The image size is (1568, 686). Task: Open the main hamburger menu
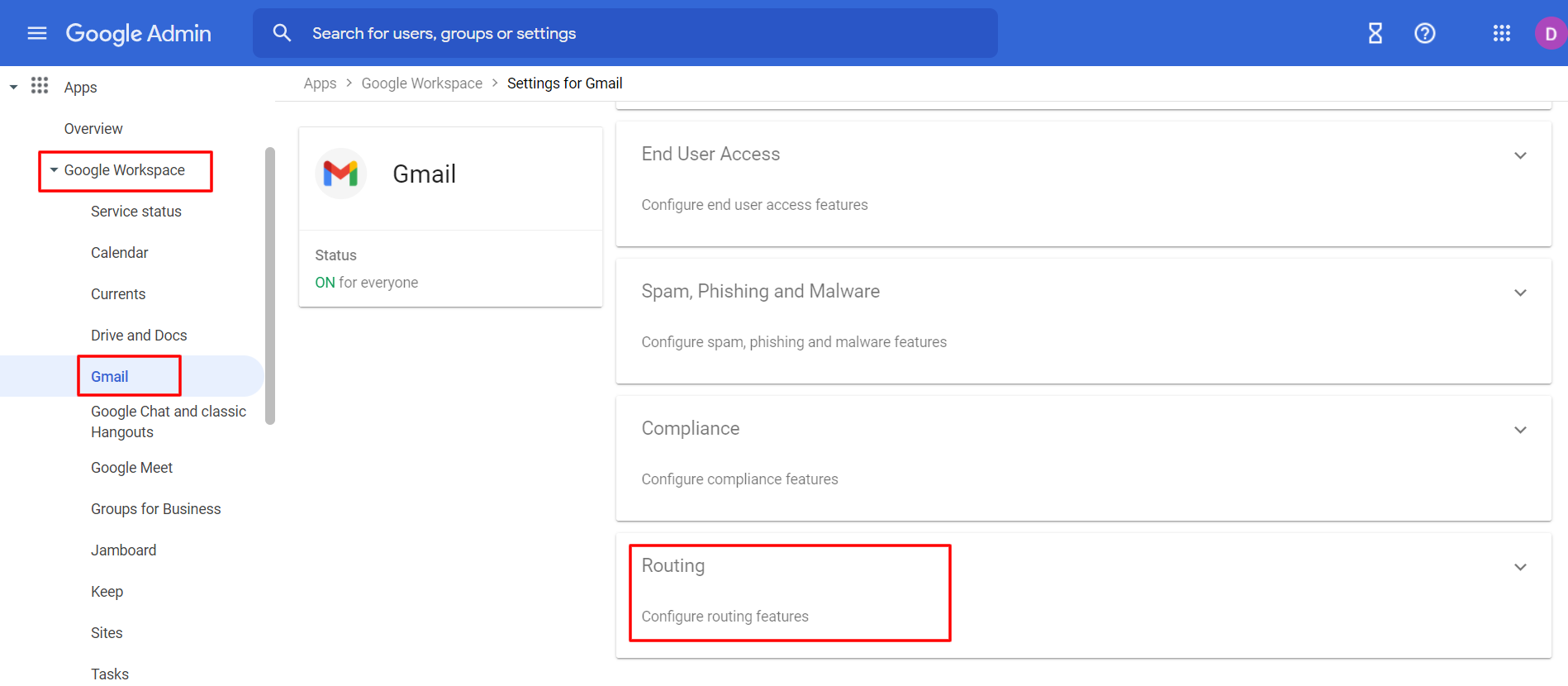pyautogui.click(x=37, y=33)
